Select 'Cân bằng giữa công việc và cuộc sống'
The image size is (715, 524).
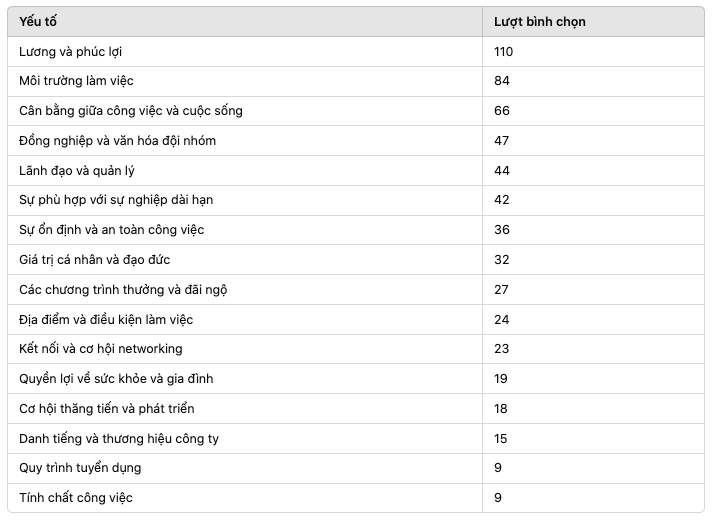pyautogui.click(x=131, y=111)
